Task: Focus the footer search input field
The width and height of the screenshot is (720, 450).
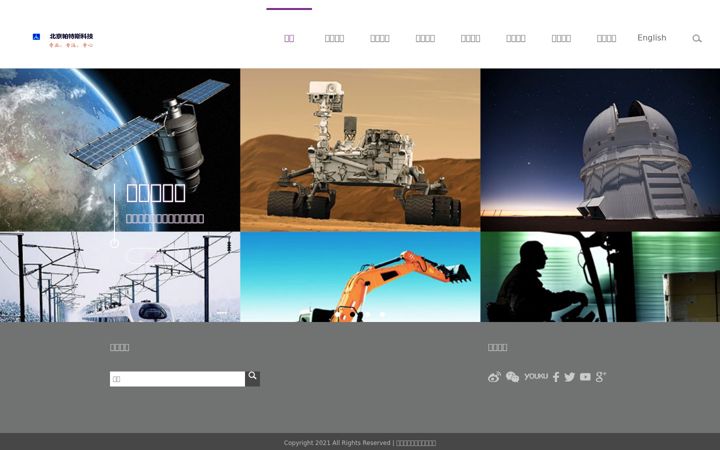Action: click(177, 379)
